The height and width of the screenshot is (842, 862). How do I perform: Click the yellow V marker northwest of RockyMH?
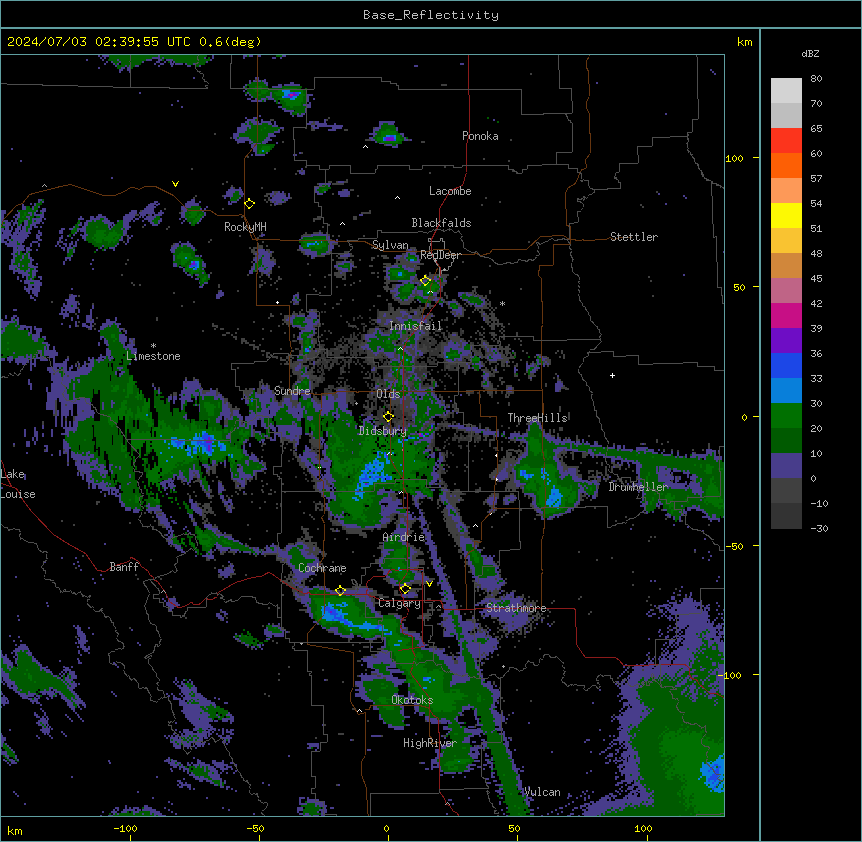click(x=175, y=184)
